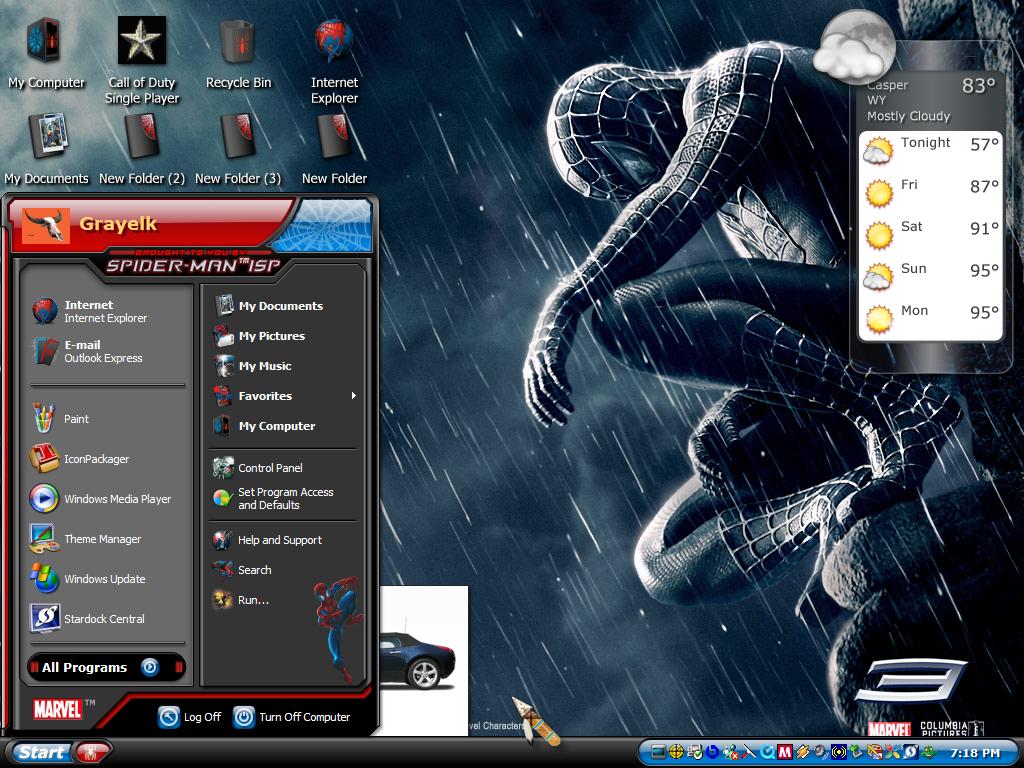Click the Search icon in Start menu

(223, 569)
